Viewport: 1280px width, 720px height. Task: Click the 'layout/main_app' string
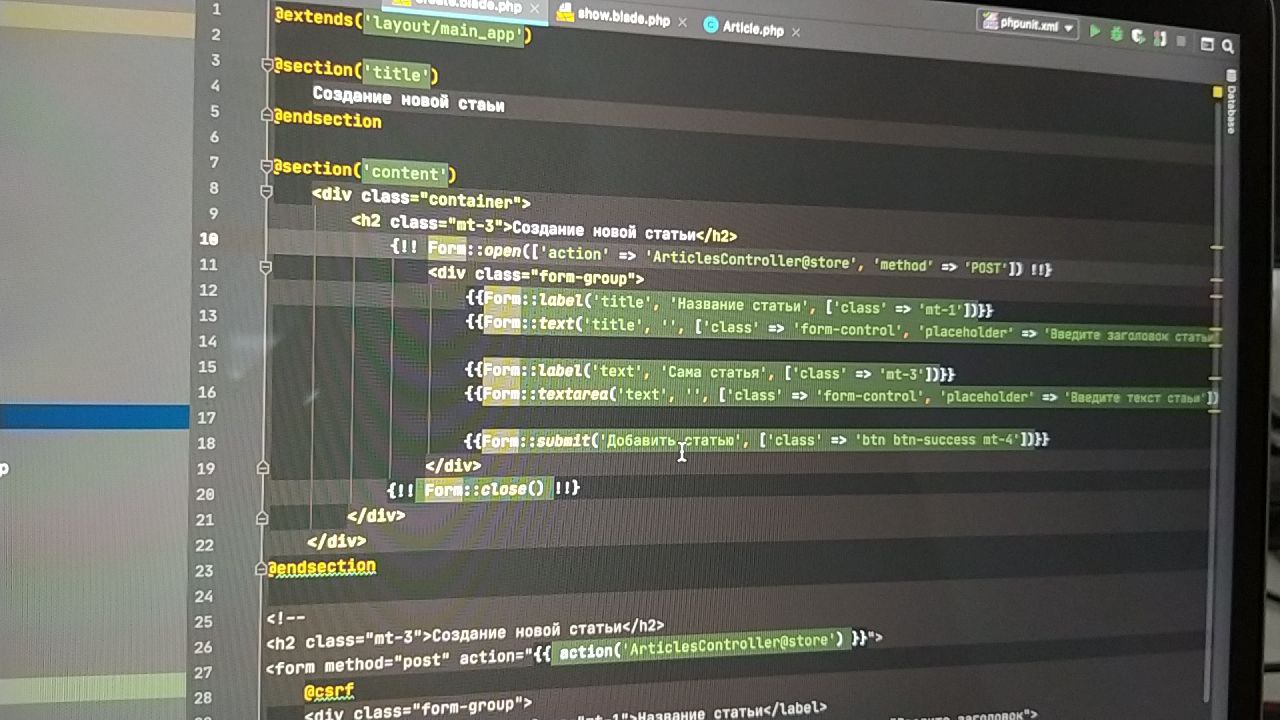point(443,32)
